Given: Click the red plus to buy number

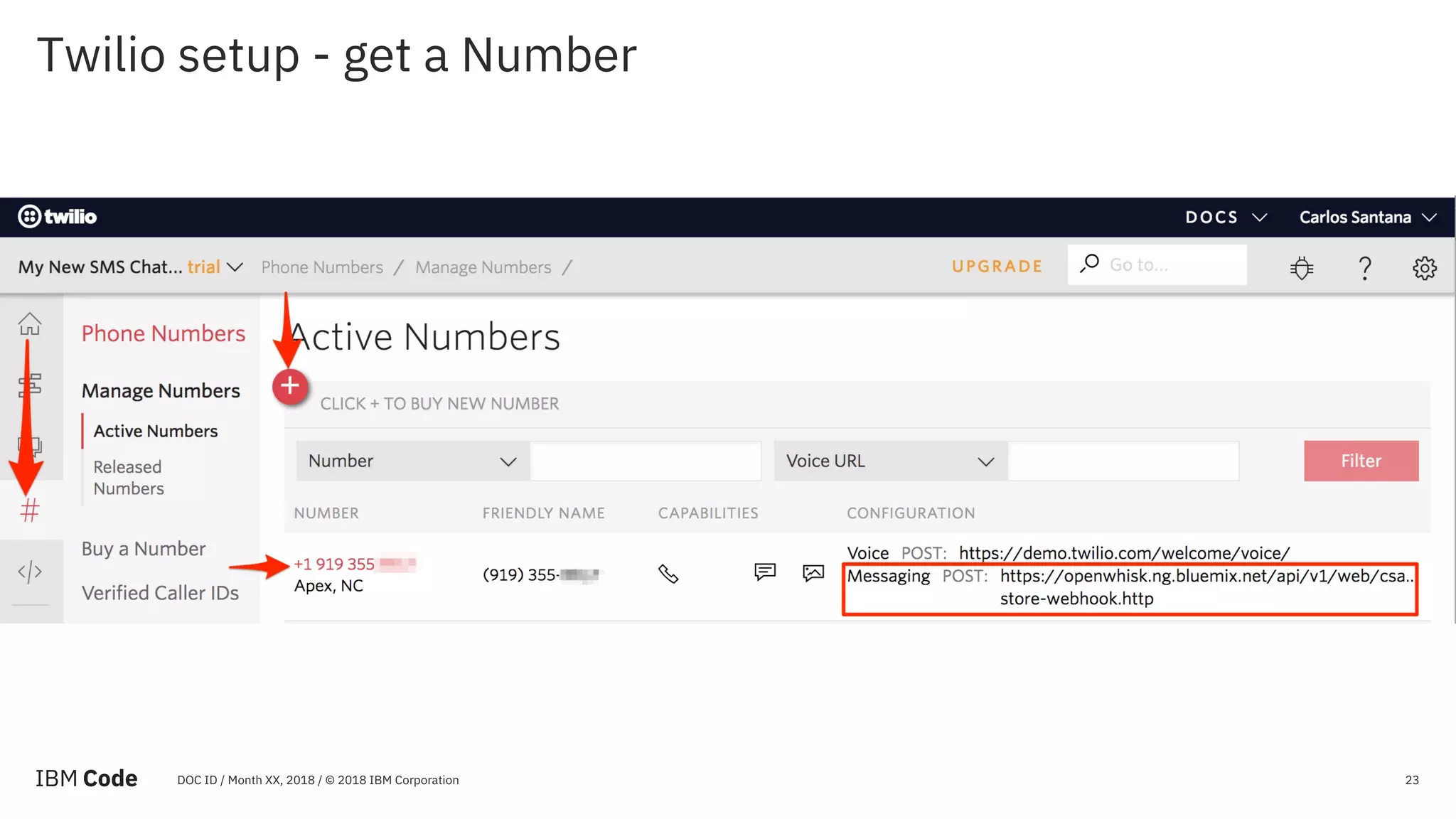Looking at the screenshot, I should coord(290,386).
